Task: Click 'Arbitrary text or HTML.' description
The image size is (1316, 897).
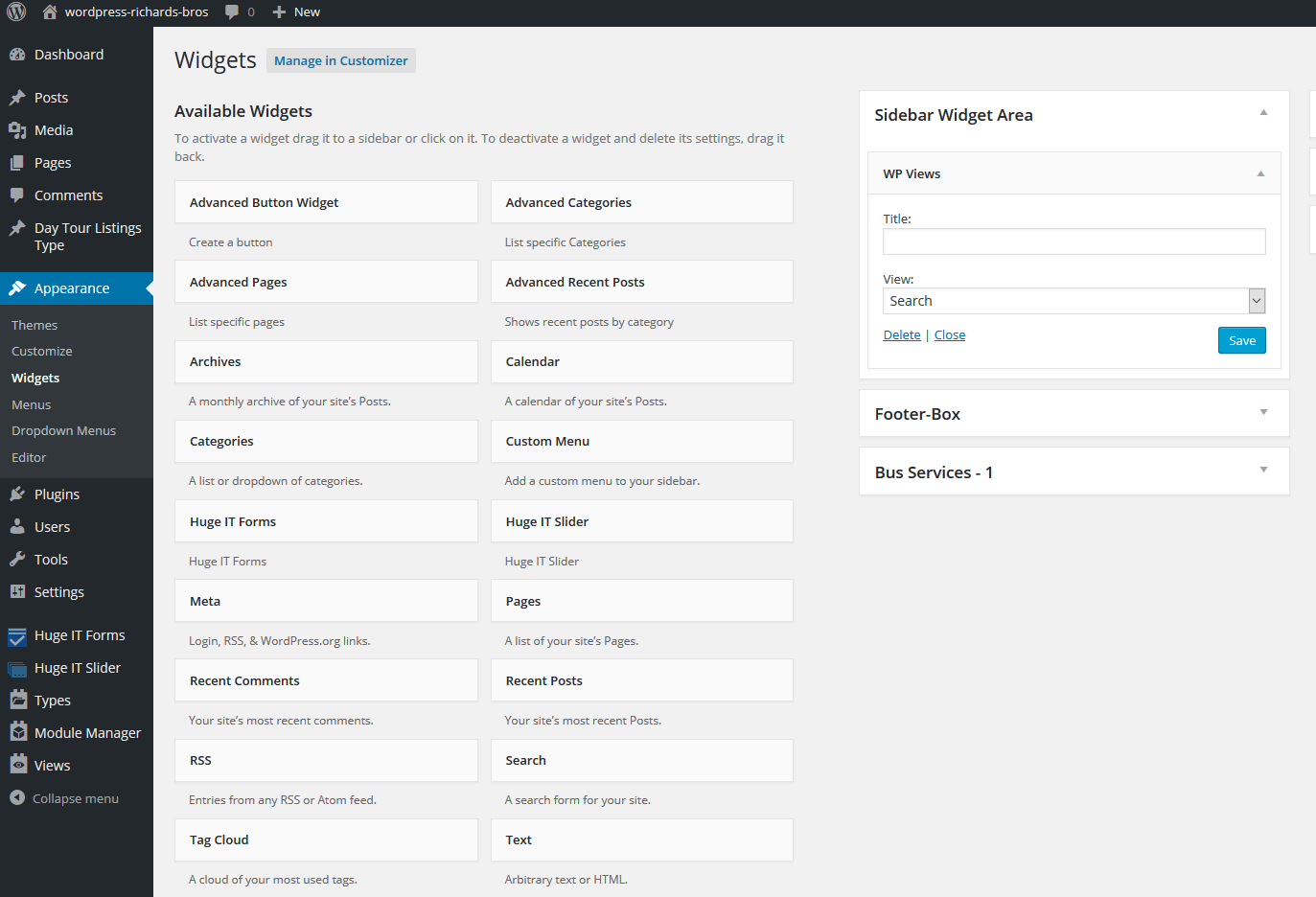Action: (566, 880)
